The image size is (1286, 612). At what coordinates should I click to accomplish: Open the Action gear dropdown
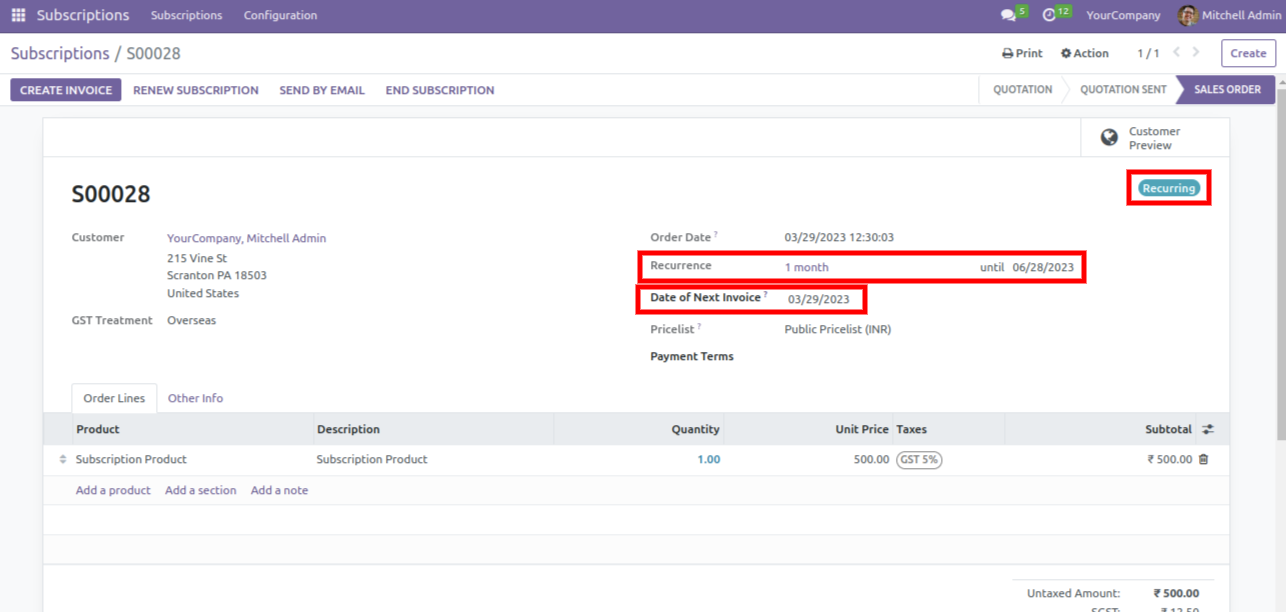[x=1085, y=54]
